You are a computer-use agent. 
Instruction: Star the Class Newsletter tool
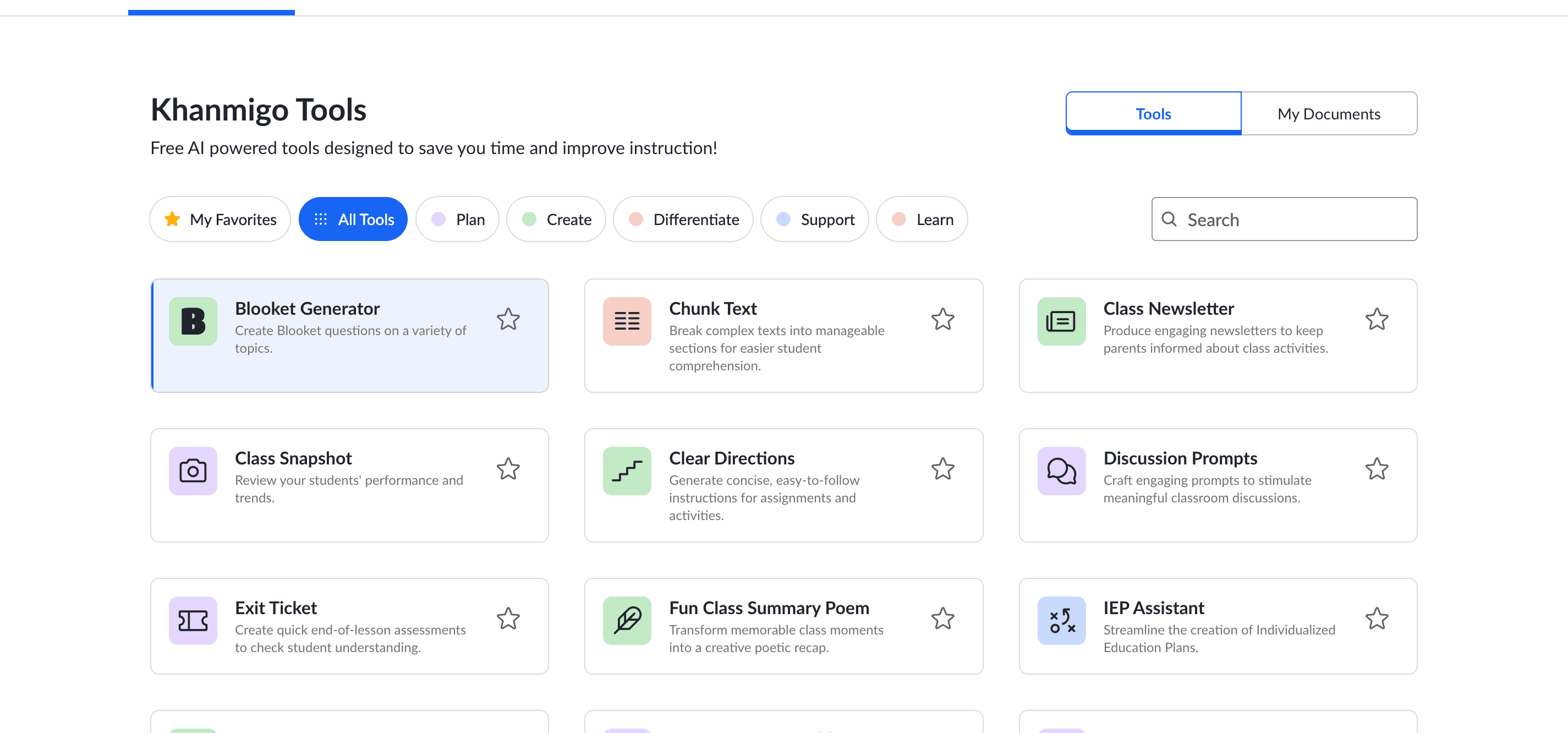[1376, 320]
